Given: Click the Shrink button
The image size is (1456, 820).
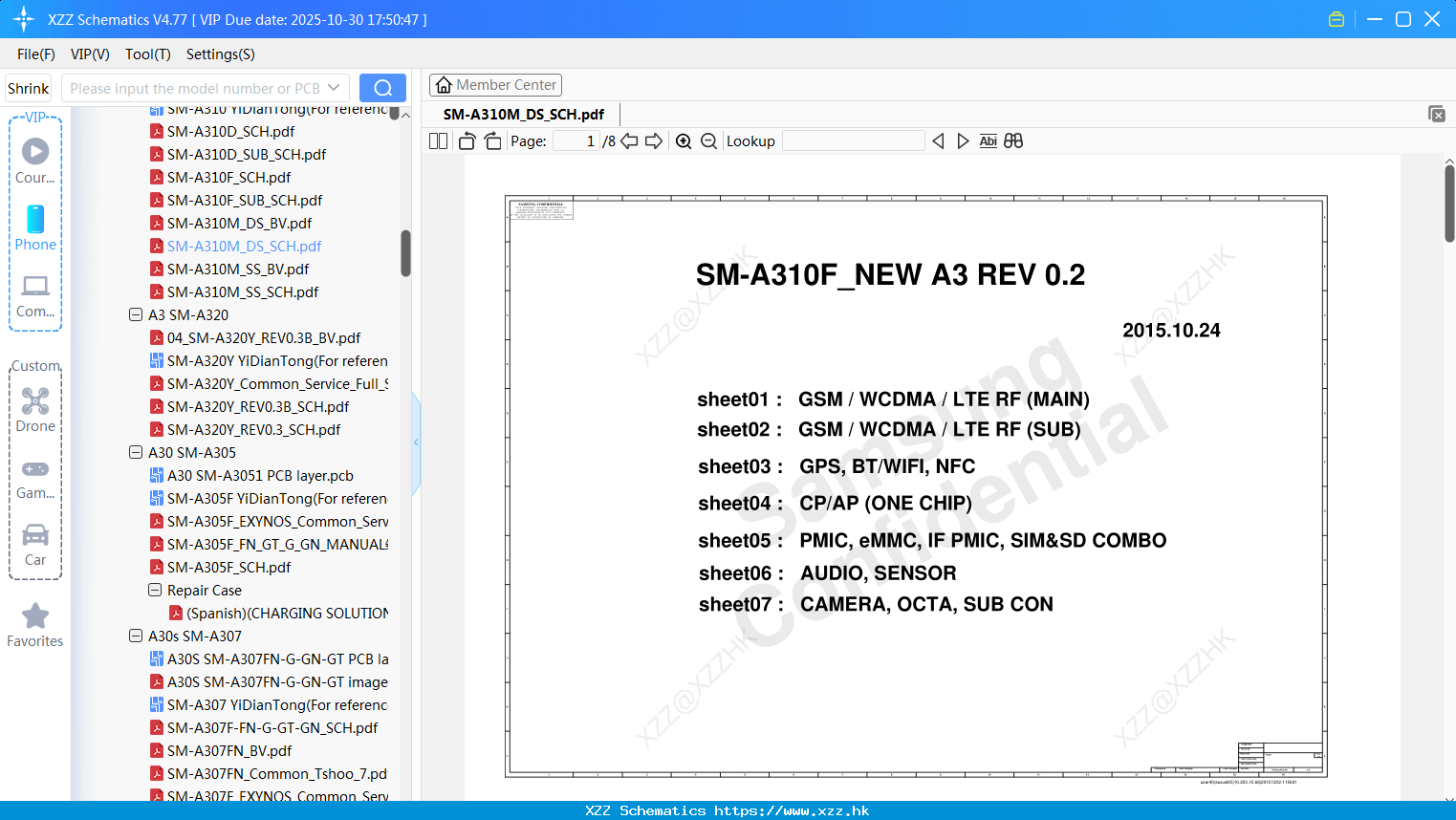Looking at the screenshot, I should click(29, 88).
